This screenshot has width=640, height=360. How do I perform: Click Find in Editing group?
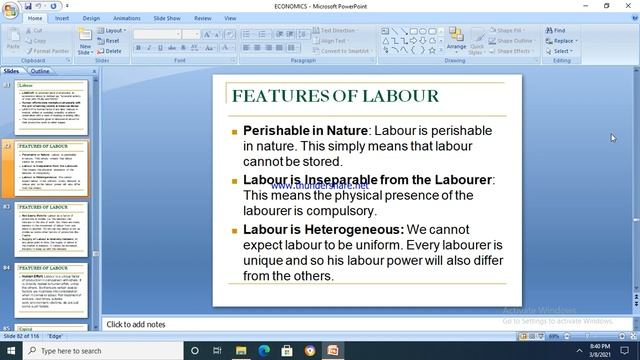[x=556, y=30]
